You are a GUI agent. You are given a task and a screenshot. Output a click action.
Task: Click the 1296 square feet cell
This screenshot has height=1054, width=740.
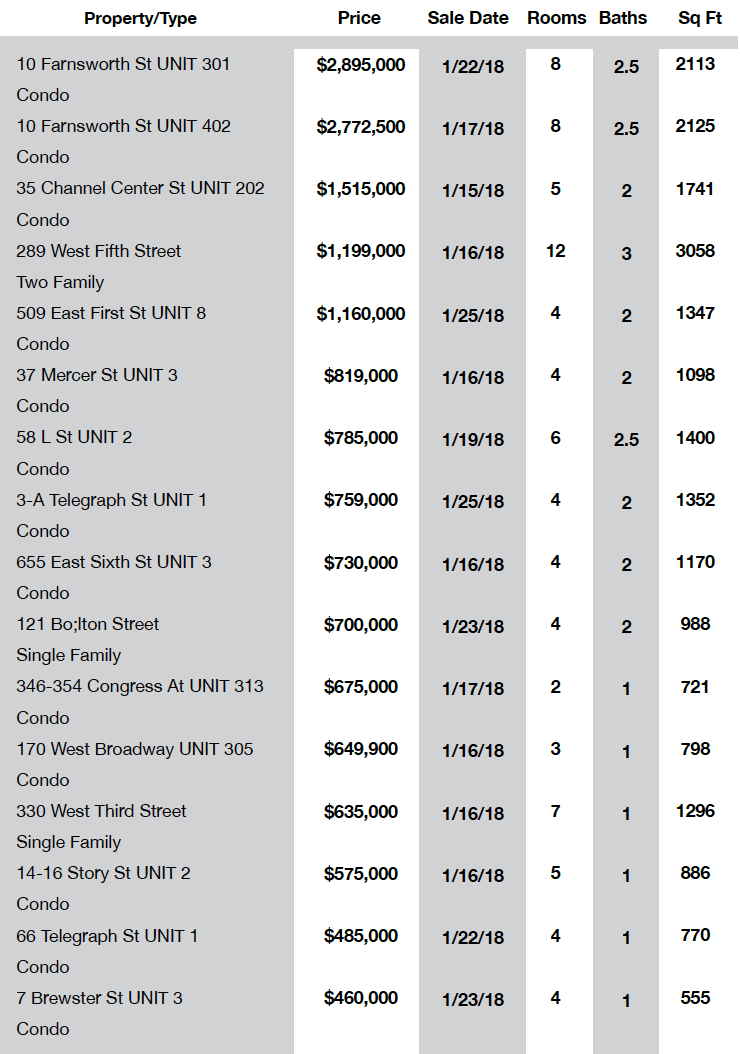(x=695, y=811)
